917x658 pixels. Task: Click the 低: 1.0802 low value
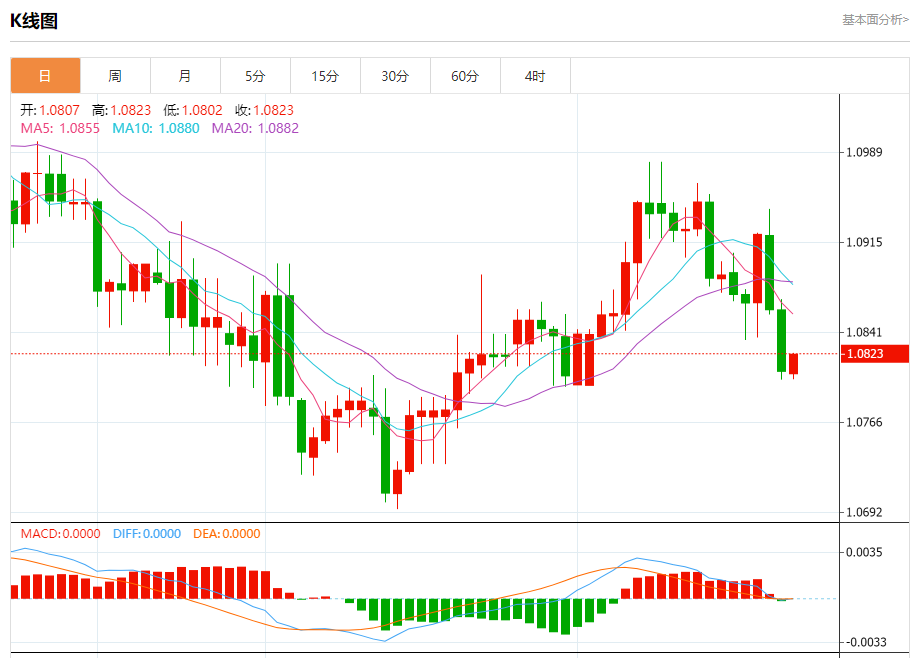tap(193, 110)
